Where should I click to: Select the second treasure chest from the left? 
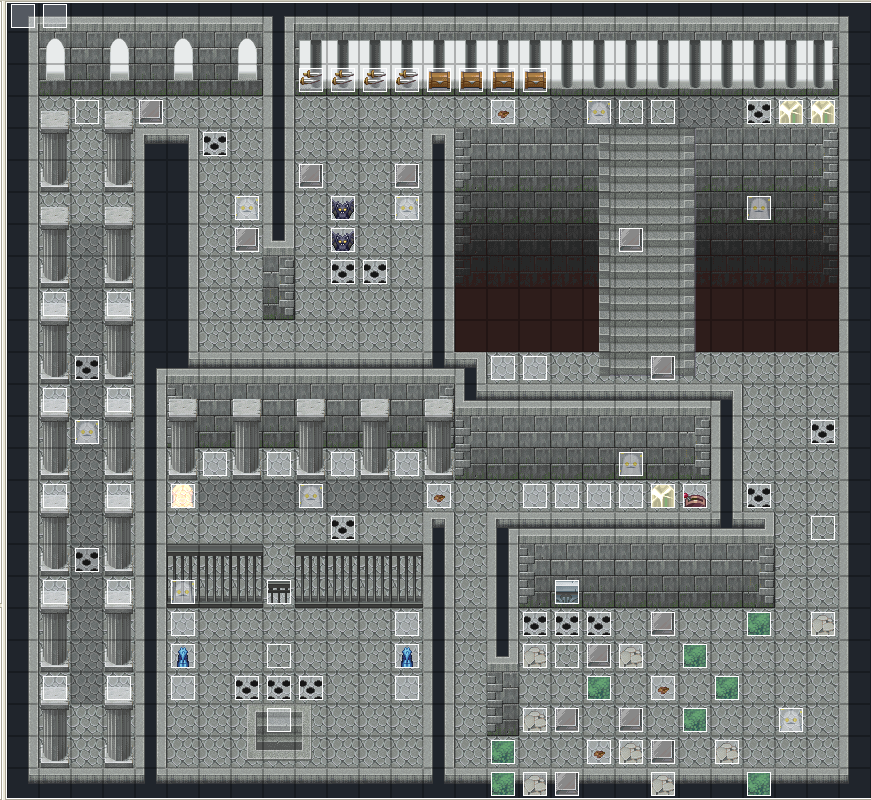pyautogui.click(x=471, y=79)
